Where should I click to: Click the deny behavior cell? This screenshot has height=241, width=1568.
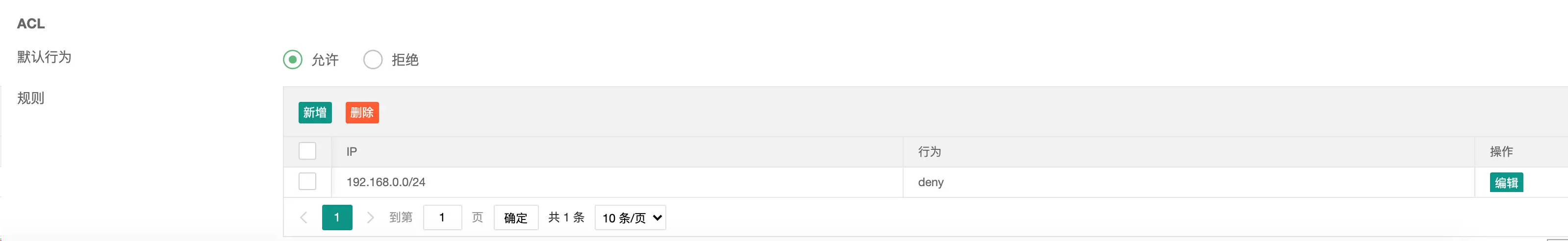tap(931, 182)
